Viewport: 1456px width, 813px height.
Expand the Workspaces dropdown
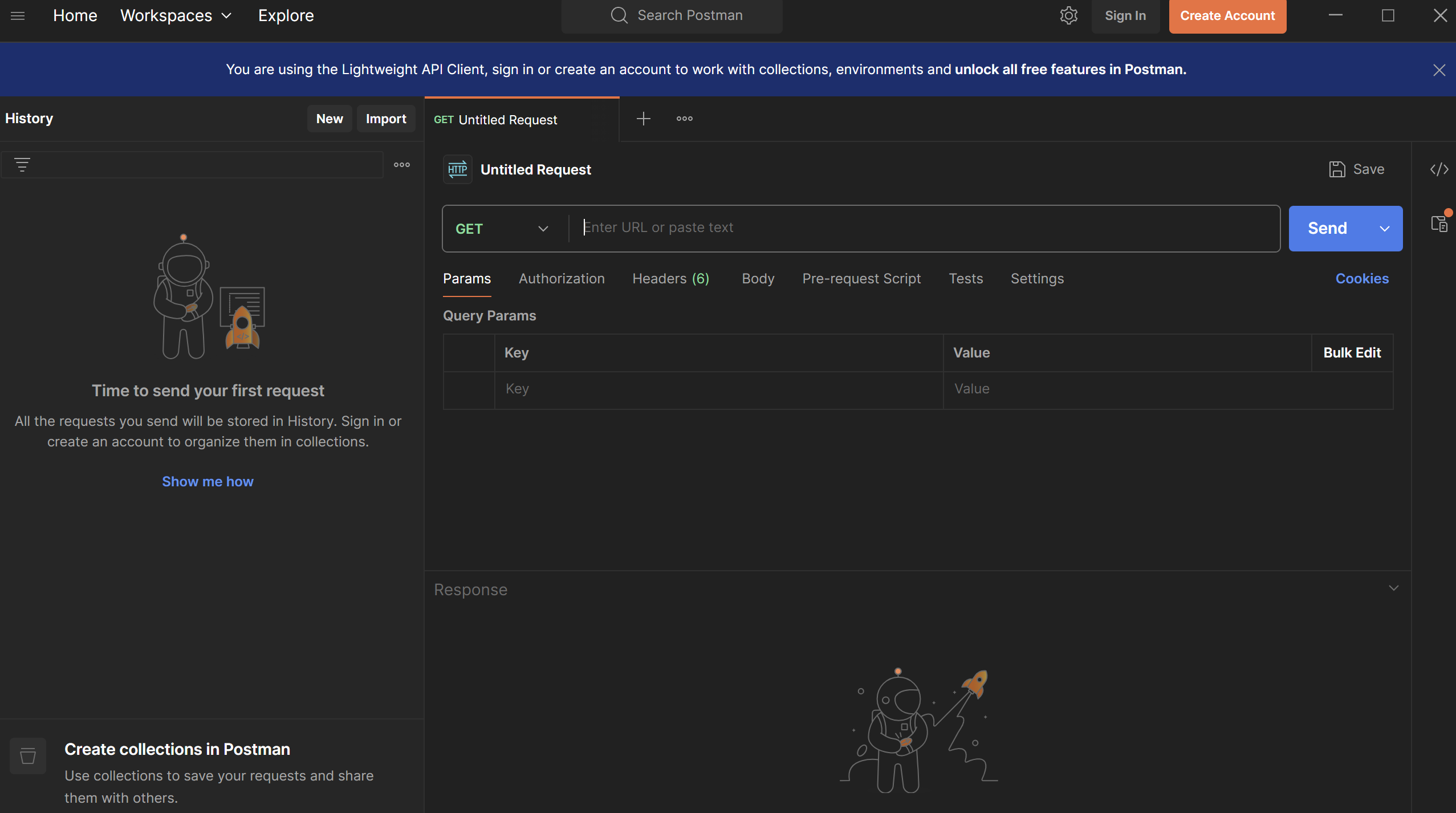pos(176,15)
